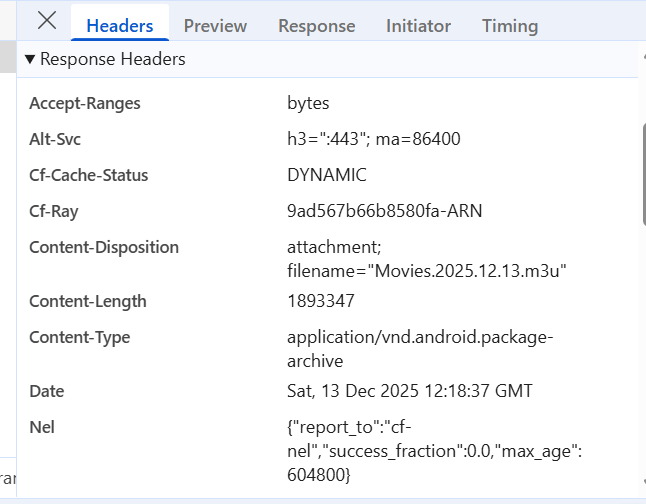Click the Alt-Svc header value

point(373,139)
